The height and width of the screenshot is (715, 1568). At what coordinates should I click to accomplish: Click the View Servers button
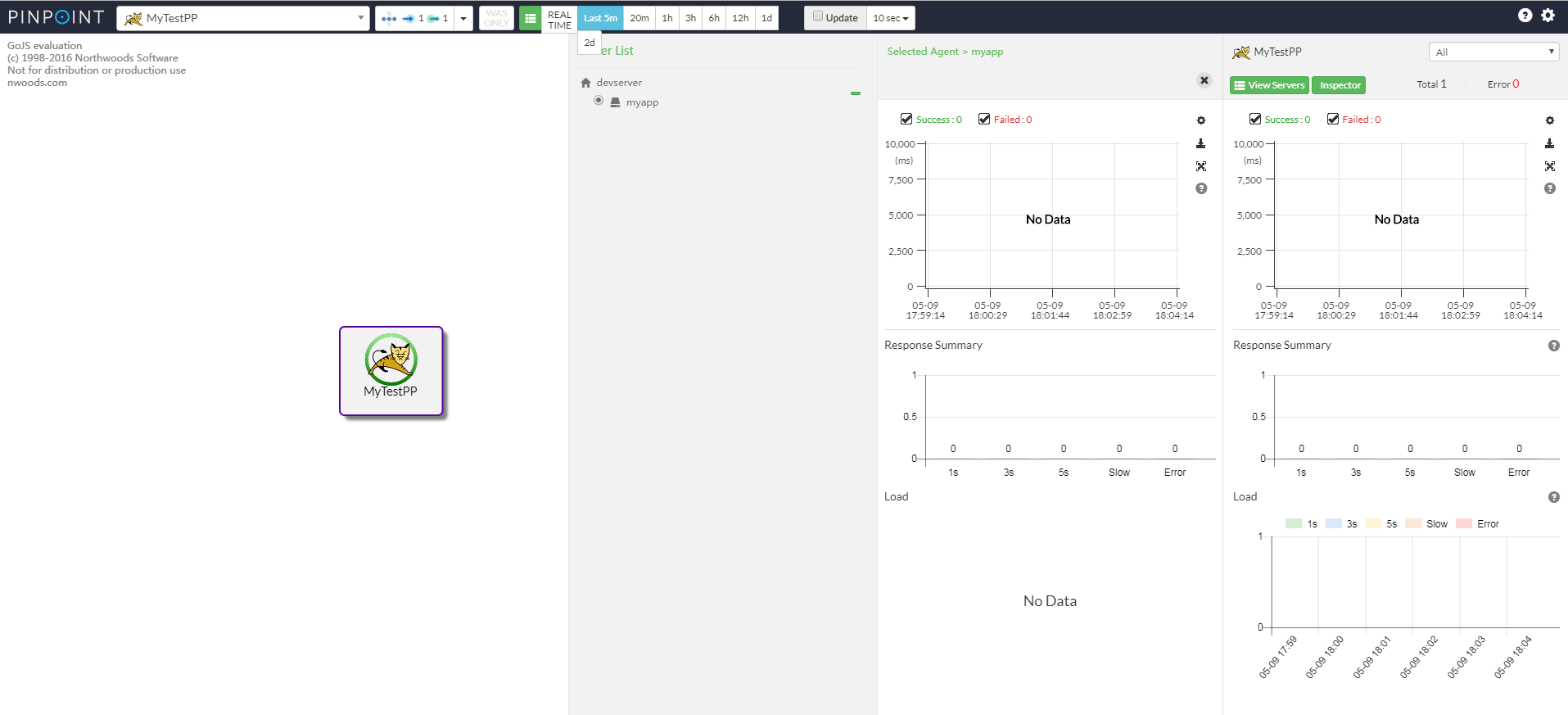[x=1269, y=85]
